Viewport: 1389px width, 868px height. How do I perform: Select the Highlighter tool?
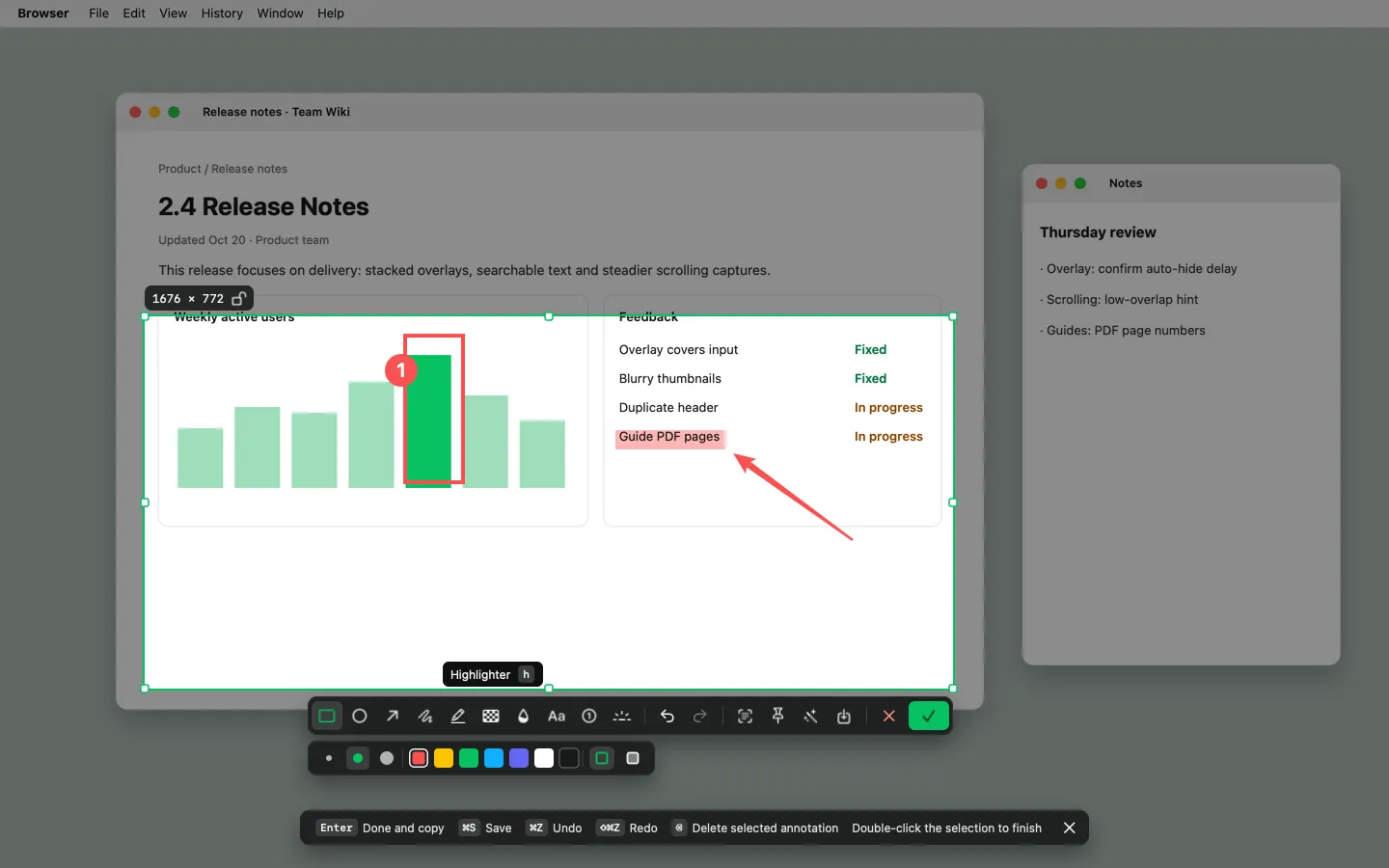click(x=458, y=717)
